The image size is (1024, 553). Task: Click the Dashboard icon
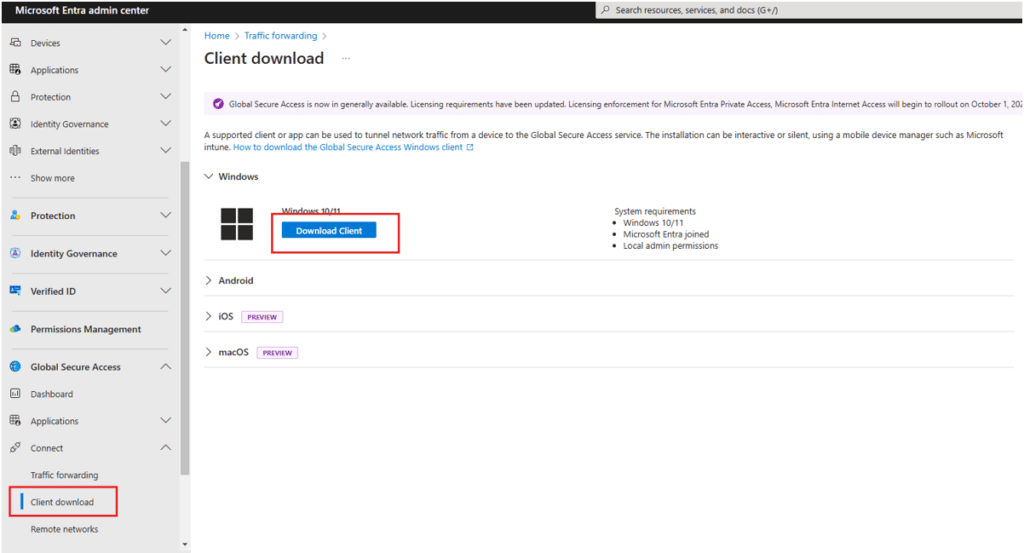(15, 394)
